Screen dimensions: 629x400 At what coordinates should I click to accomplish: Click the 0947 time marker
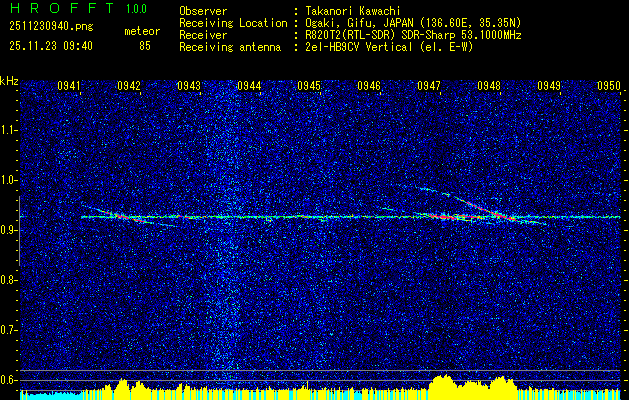coord(429,86)
